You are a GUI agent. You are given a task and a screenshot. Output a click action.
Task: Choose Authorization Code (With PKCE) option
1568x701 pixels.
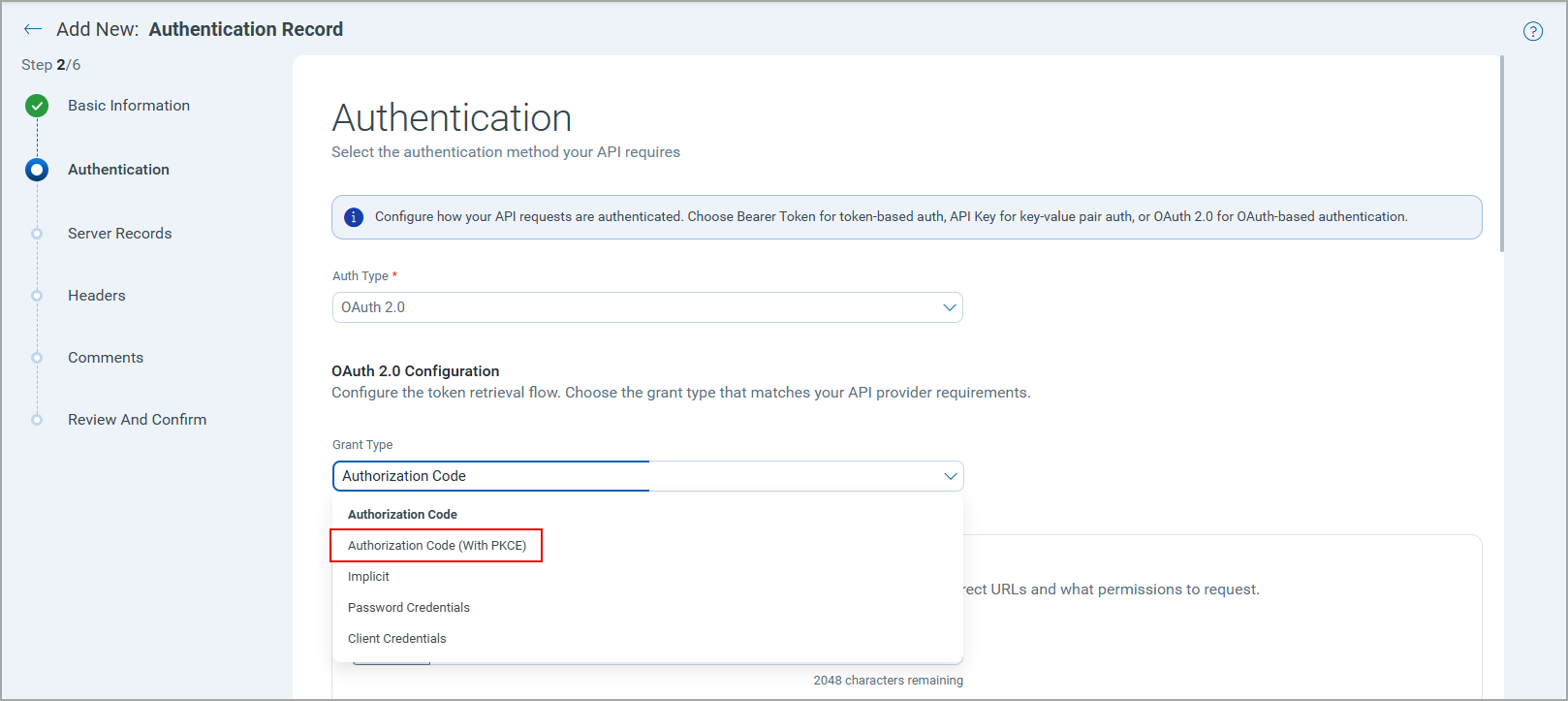[647, 546]
